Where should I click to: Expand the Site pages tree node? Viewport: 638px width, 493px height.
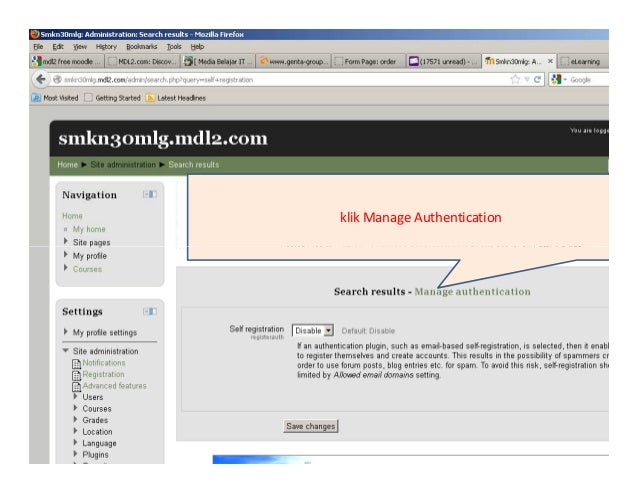point(66,241)
